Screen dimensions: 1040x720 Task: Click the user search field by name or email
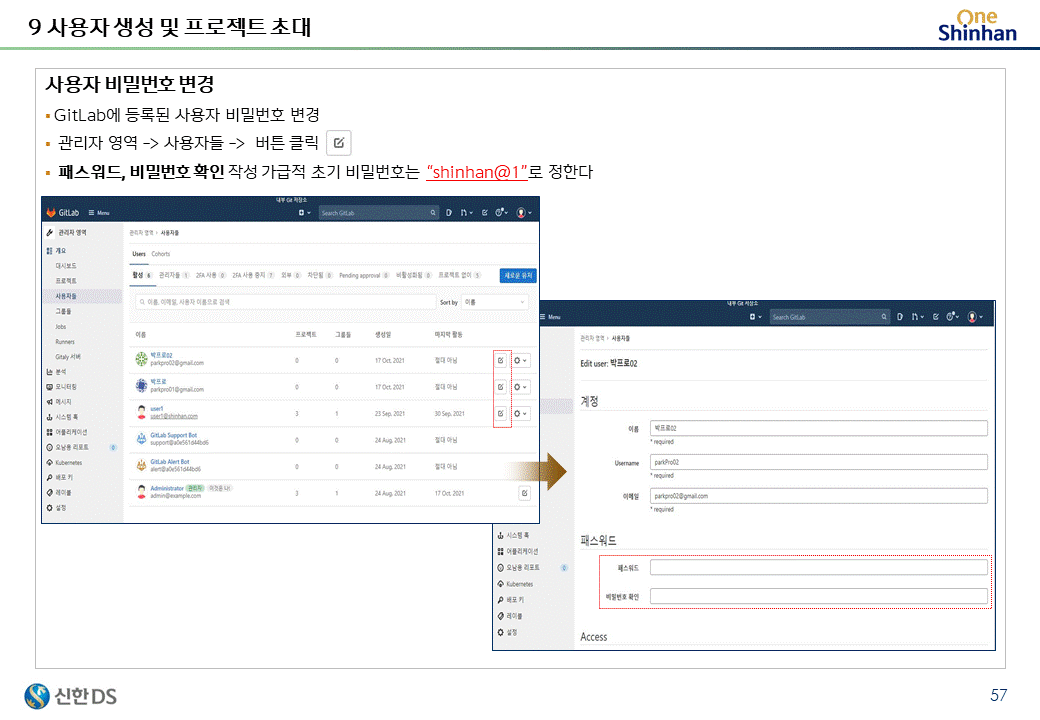click(286, 302)
